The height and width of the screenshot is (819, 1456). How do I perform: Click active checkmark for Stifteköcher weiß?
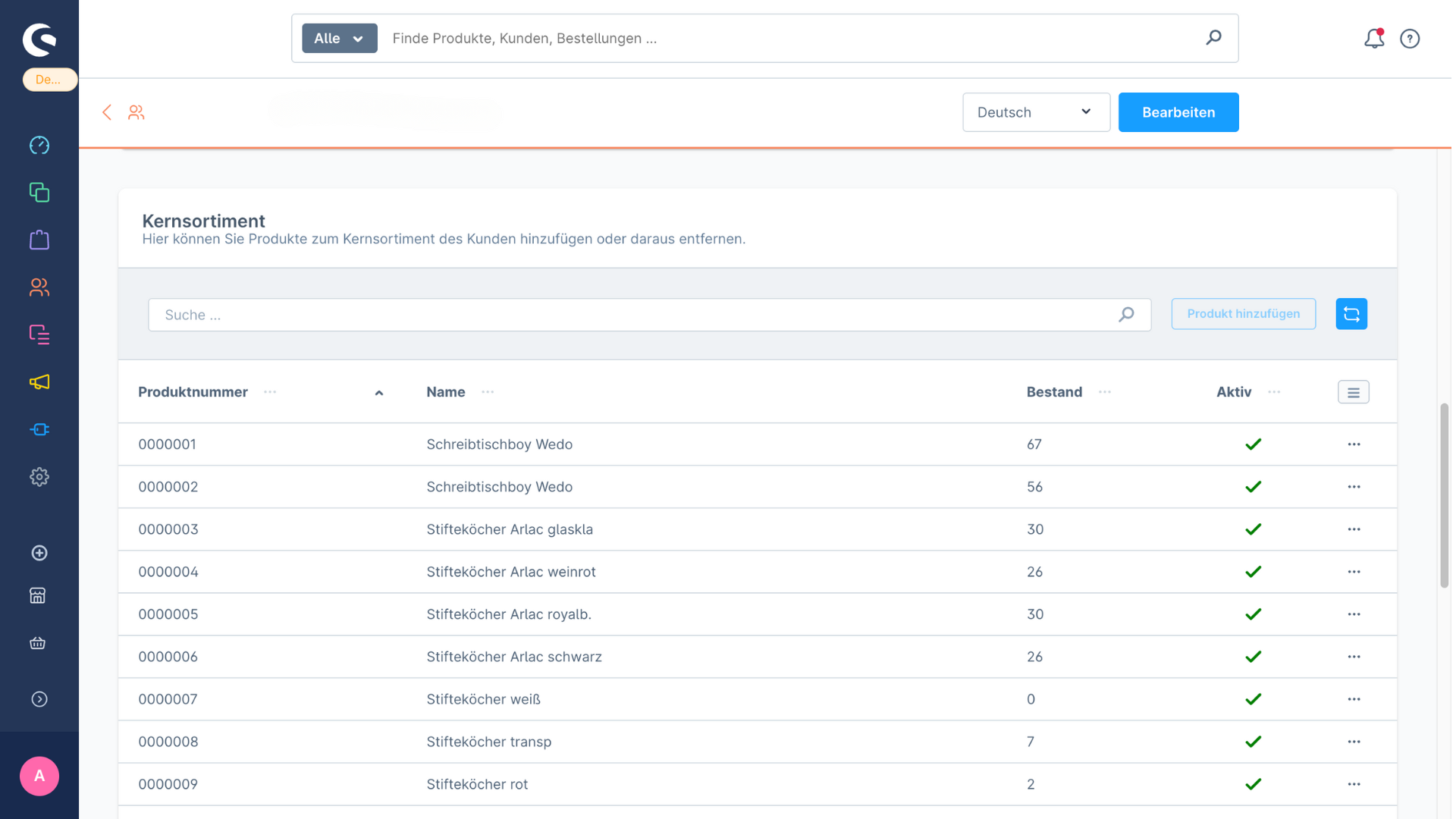(x=1253, y=699)
